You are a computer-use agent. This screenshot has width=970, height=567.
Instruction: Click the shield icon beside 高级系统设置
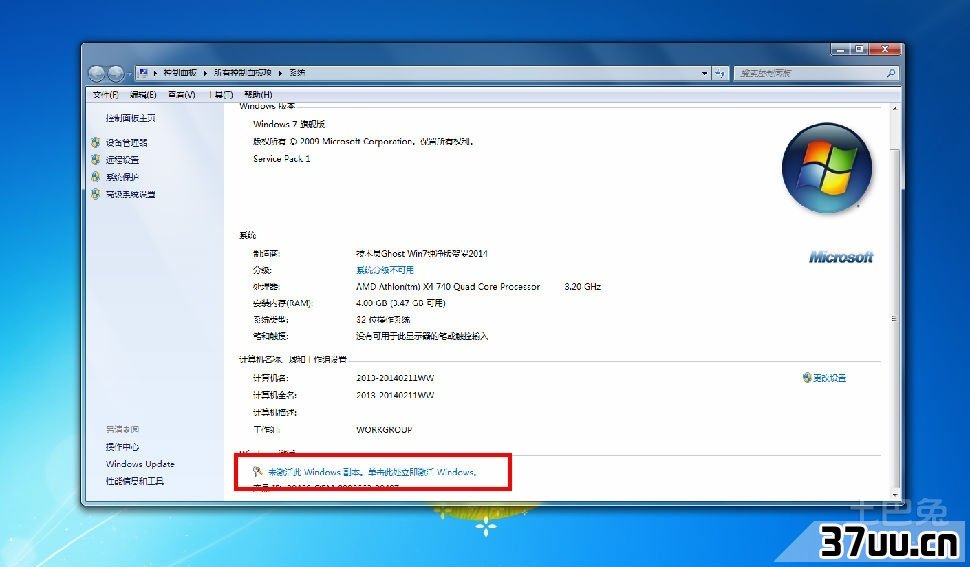[x=95, y=194]
